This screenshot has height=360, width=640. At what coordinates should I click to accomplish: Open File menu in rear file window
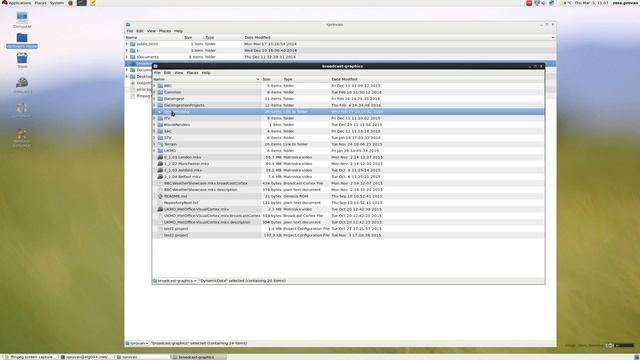click(x=130, y=31)
